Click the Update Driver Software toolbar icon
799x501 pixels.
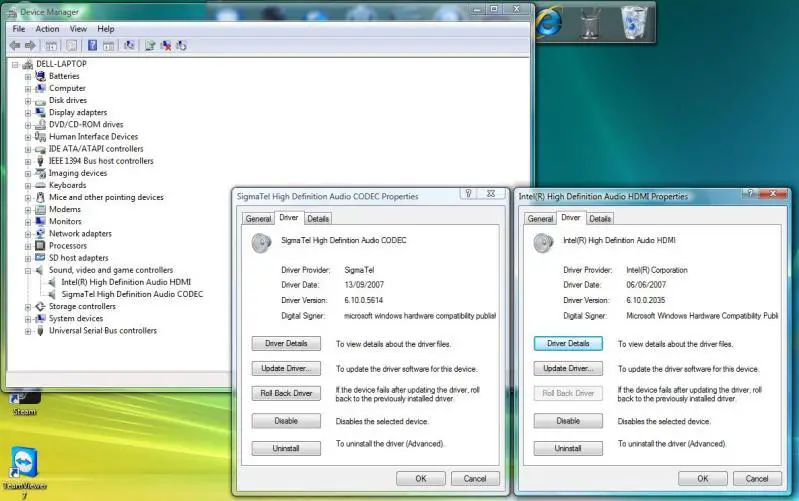click(x=150, y=45)
